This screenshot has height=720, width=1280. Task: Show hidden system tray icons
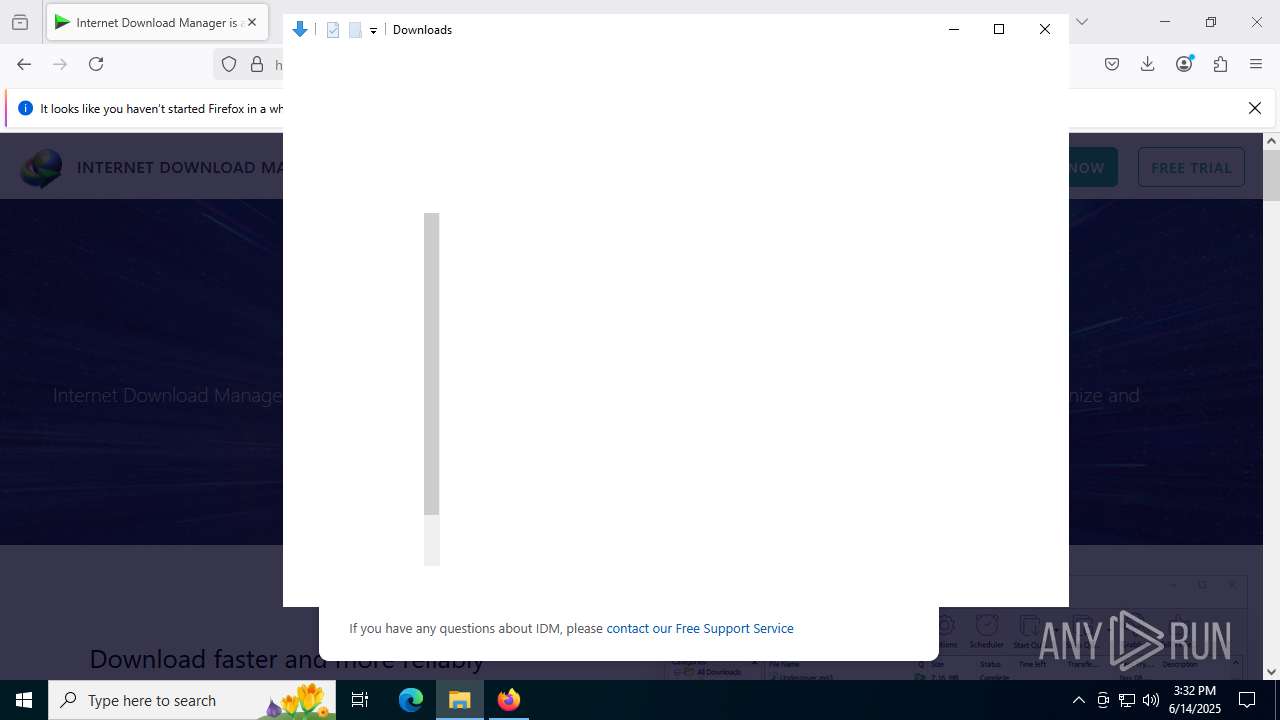pyautogui.click(x=1078, y=700)
